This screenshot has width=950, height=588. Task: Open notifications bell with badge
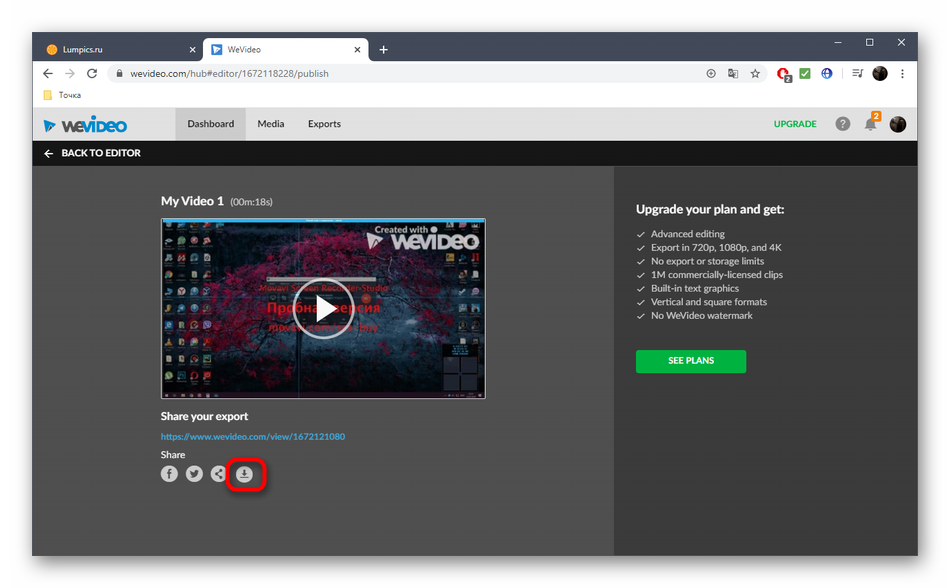coord(870,124)
